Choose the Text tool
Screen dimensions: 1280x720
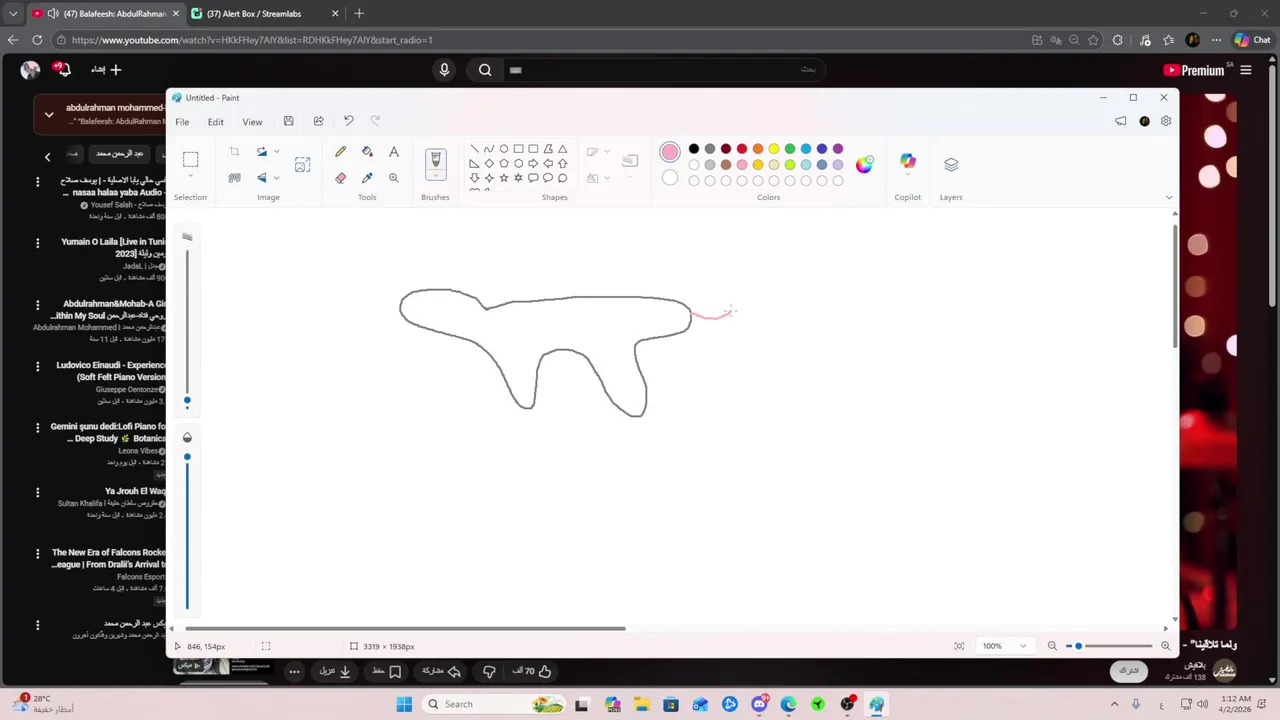coord(394,152)
